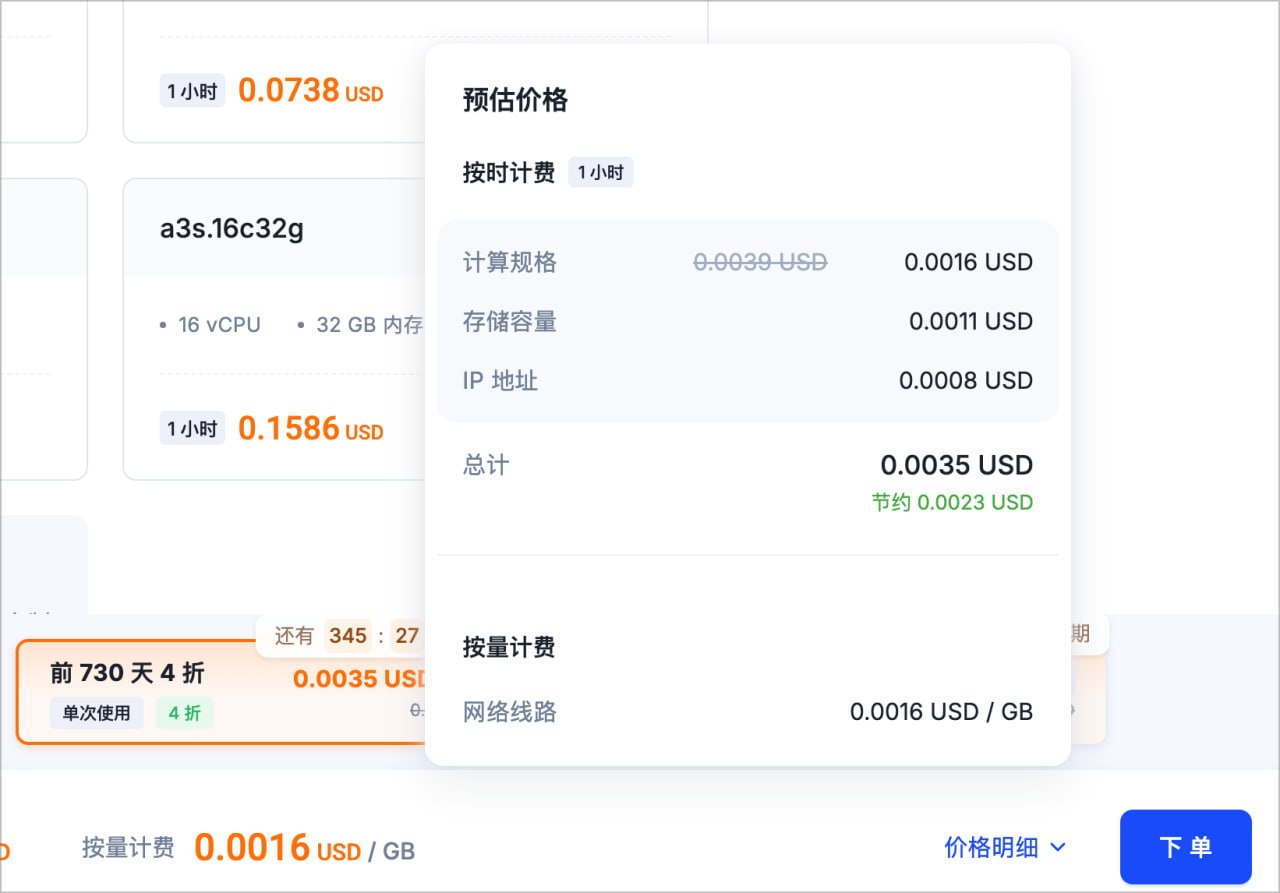The image size is (1280, 893).
Task: Click the 1 小时 badge beside 0.1586
Action: tap(192, 429)
